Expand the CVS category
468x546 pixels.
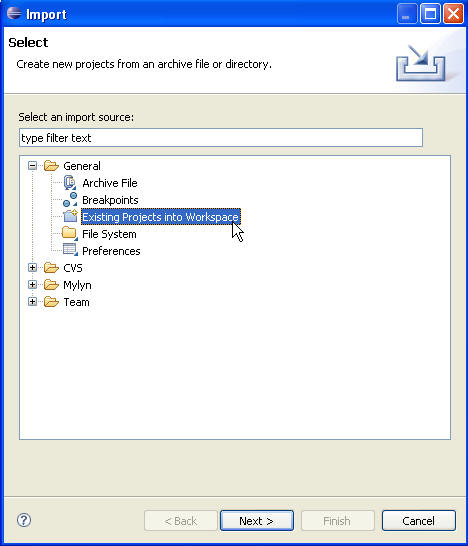[x=32, y=268]
